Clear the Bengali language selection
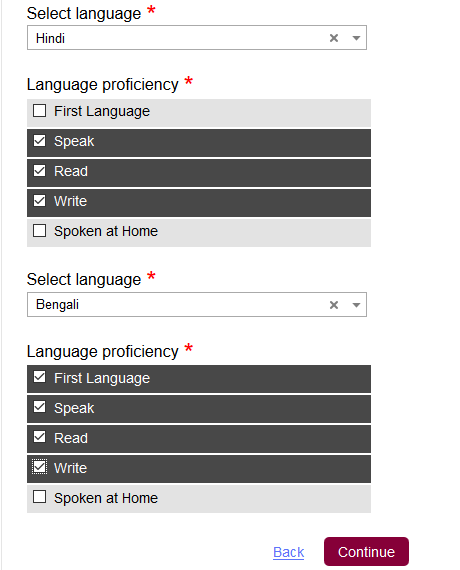Screen dimensions: 460x570 coord(333,305)
